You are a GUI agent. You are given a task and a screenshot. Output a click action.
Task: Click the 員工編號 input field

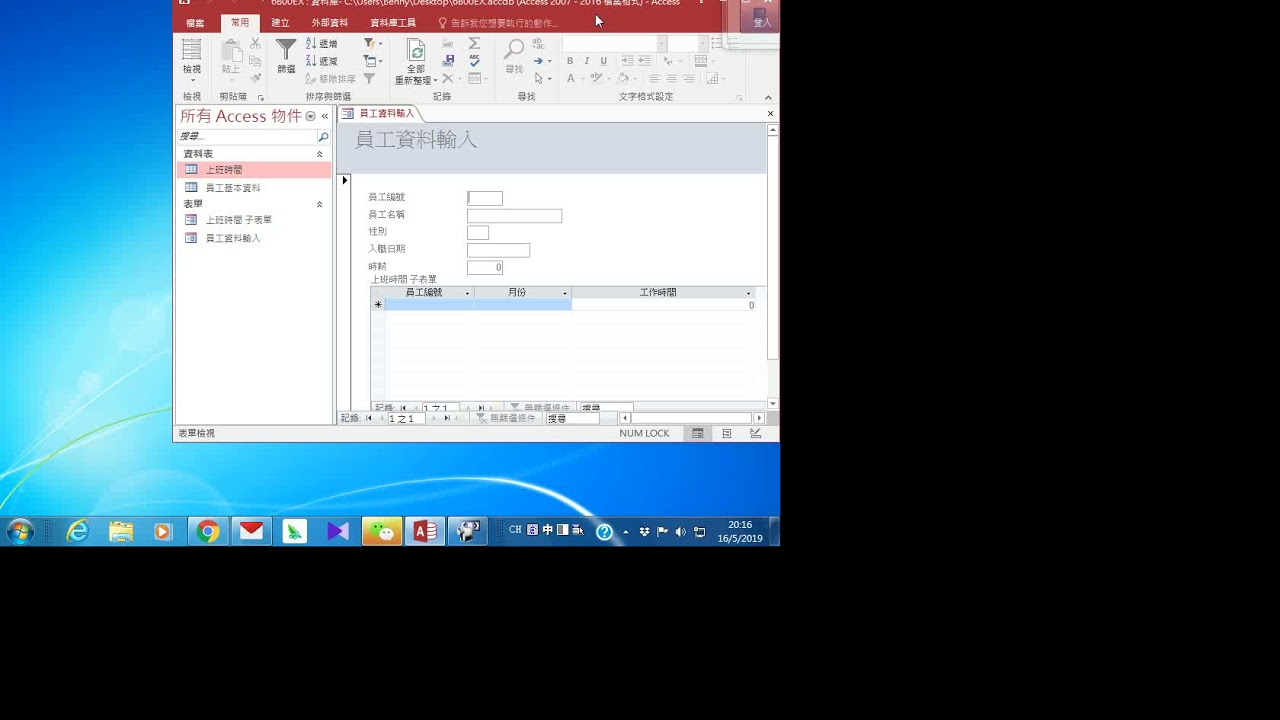pyautogui.click(x=485, y=198)
